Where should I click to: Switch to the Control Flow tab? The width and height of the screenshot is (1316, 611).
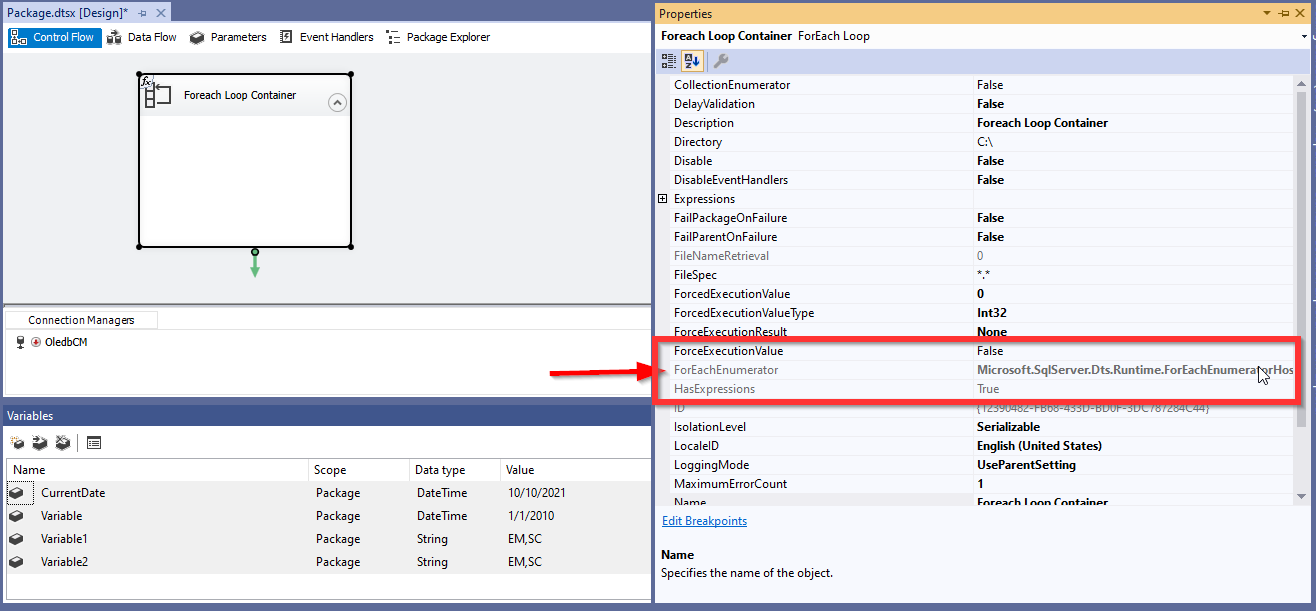[x=54, y=37]
